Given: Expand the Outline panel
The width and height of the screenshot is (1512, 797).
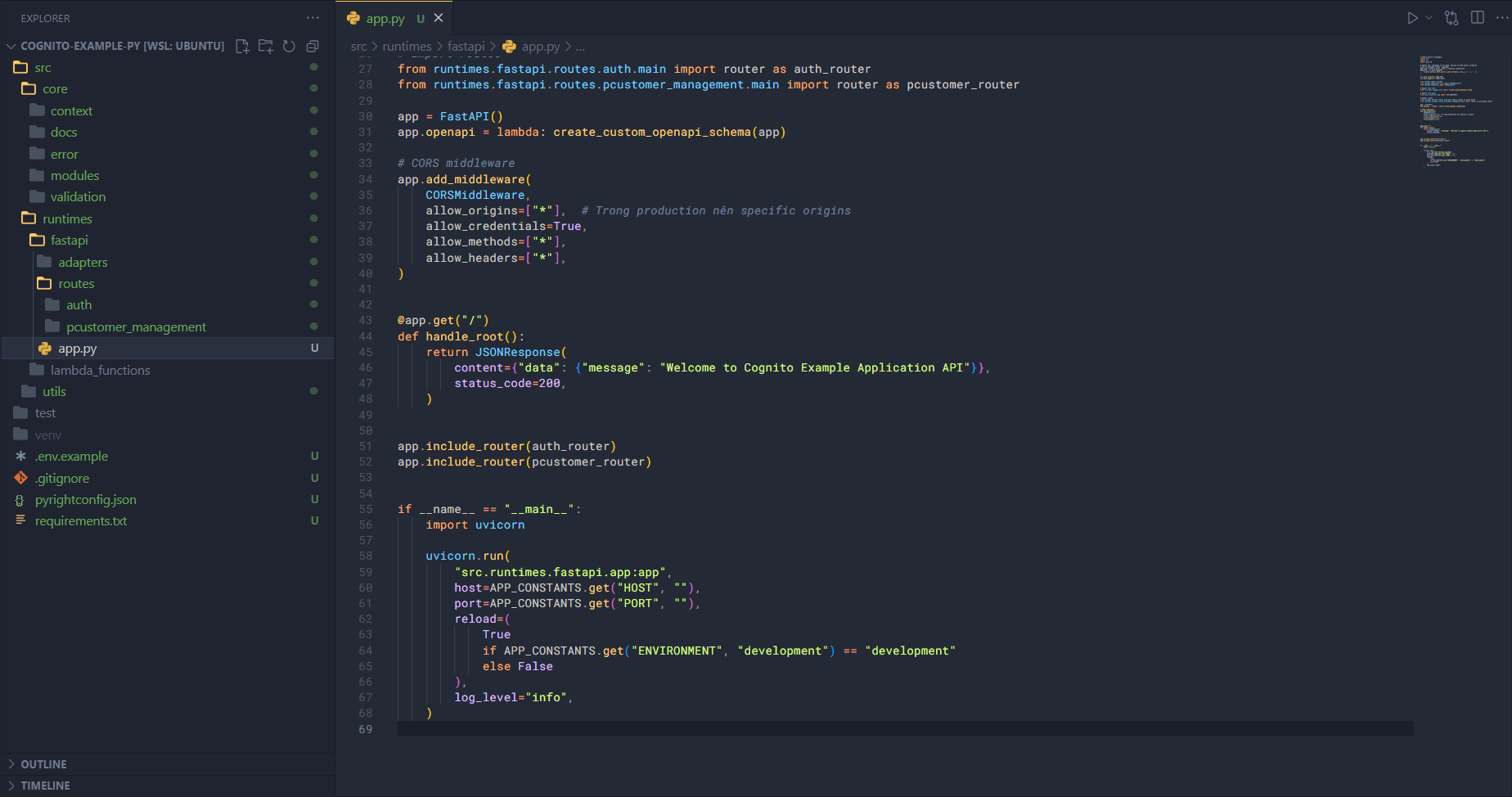Looking at the screenshot, I should [x=44, y=764].
